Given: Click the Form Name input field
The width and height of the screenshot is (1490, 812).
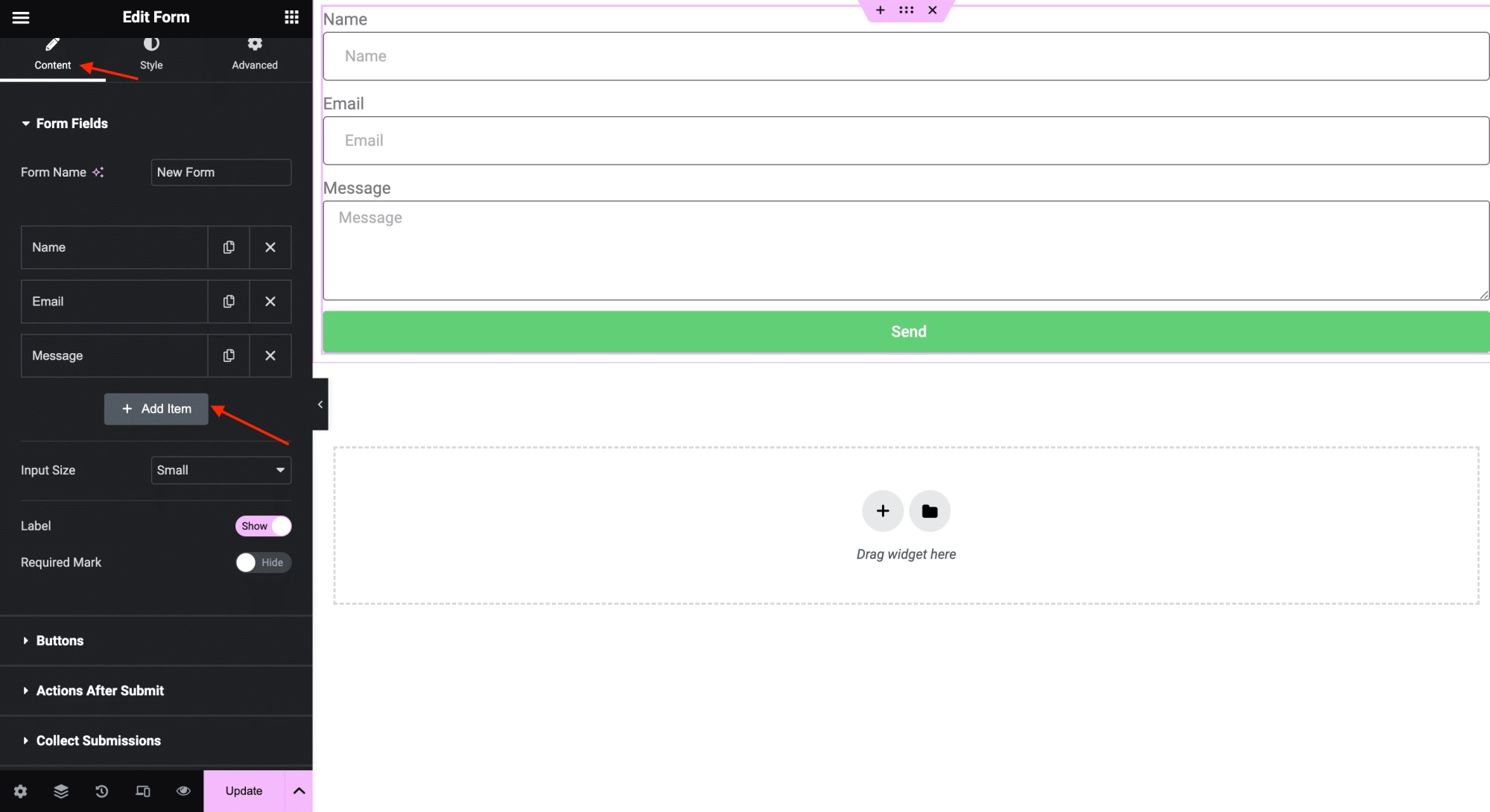Looking at the screenshot, I should tap(221, 172).
